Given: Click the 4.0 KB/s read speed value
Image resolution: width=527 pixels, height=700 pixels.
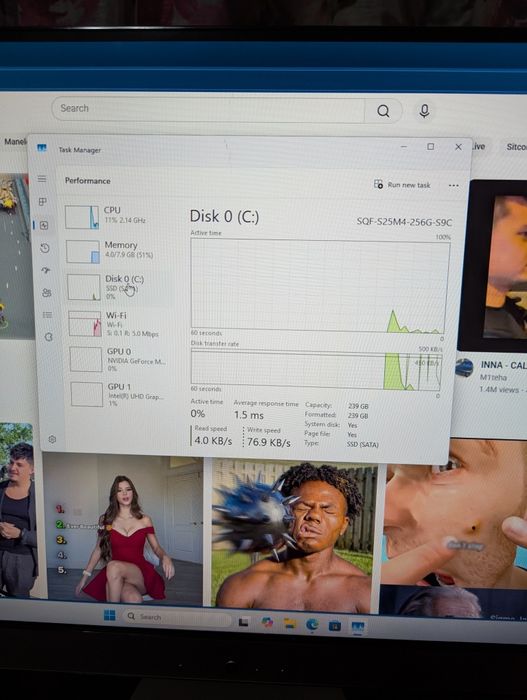Looking at the screenshot, I should (x=213, y=441).
